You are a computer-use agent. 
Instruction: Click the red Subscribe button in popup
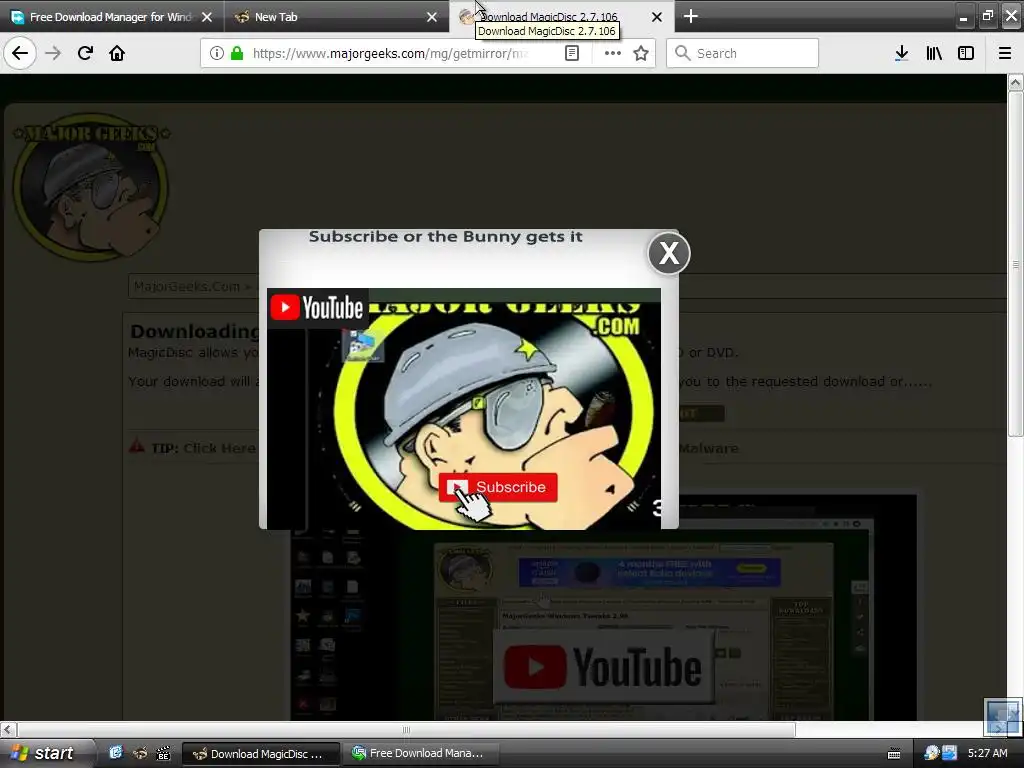click(498, 487)
